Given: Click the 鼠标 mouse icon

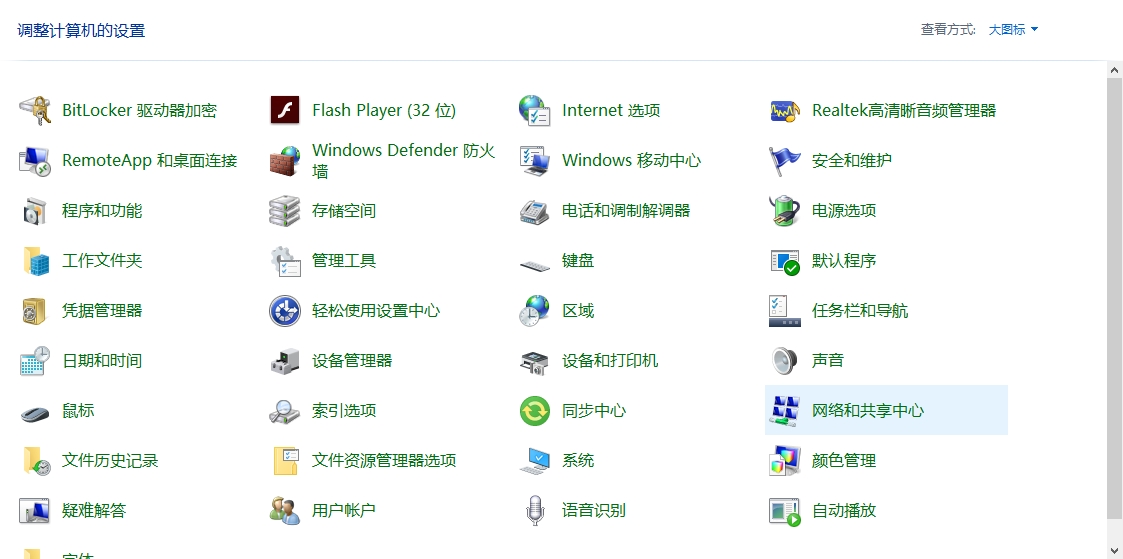Looking at the screenshot, I should 34,412.
